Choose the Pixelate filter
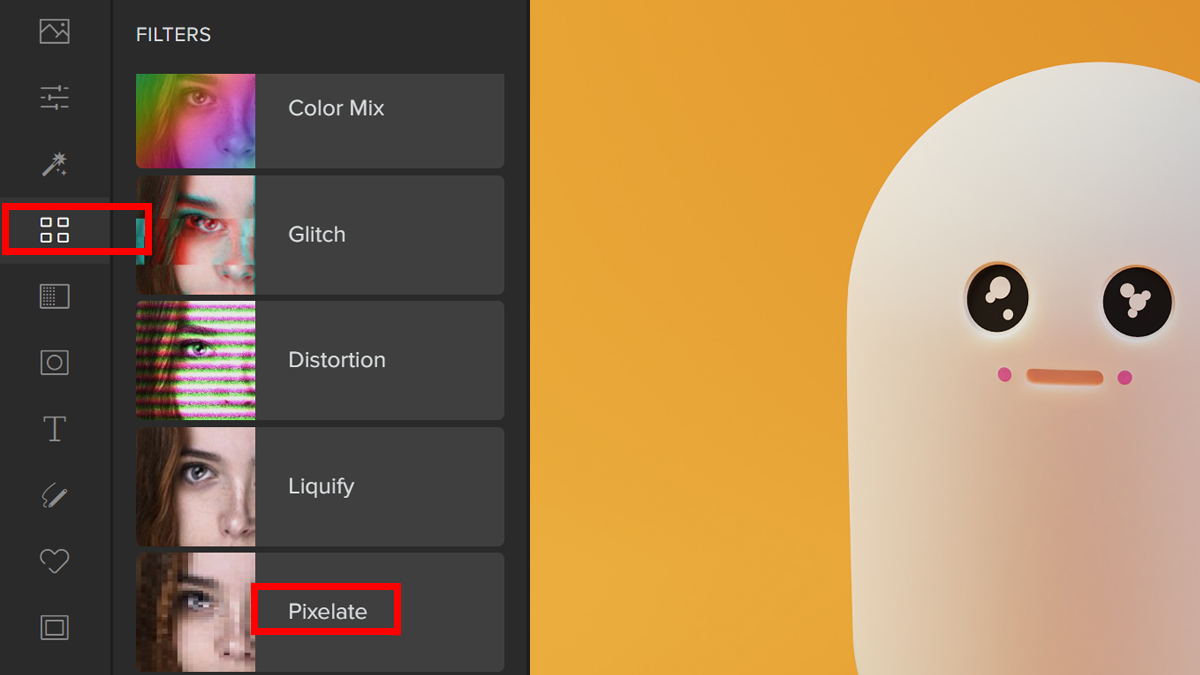 point(327,612)
